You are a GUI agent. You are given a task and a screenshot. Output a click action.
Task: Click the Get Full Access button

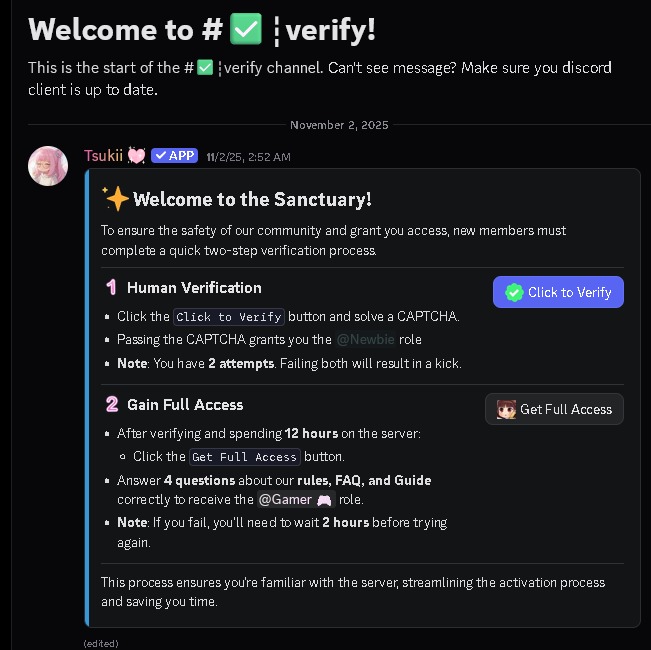tap(554, 409)
